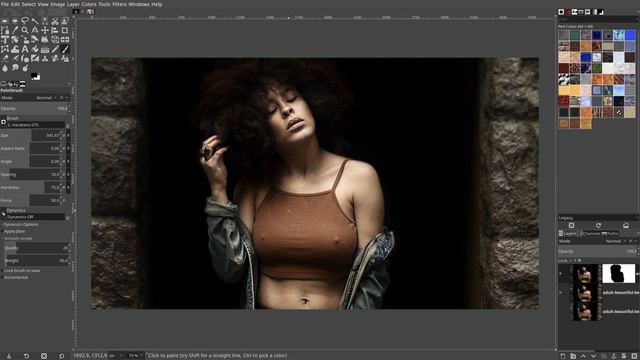Select the Smudge tool
640x360 pixels.
pos(15,68)
